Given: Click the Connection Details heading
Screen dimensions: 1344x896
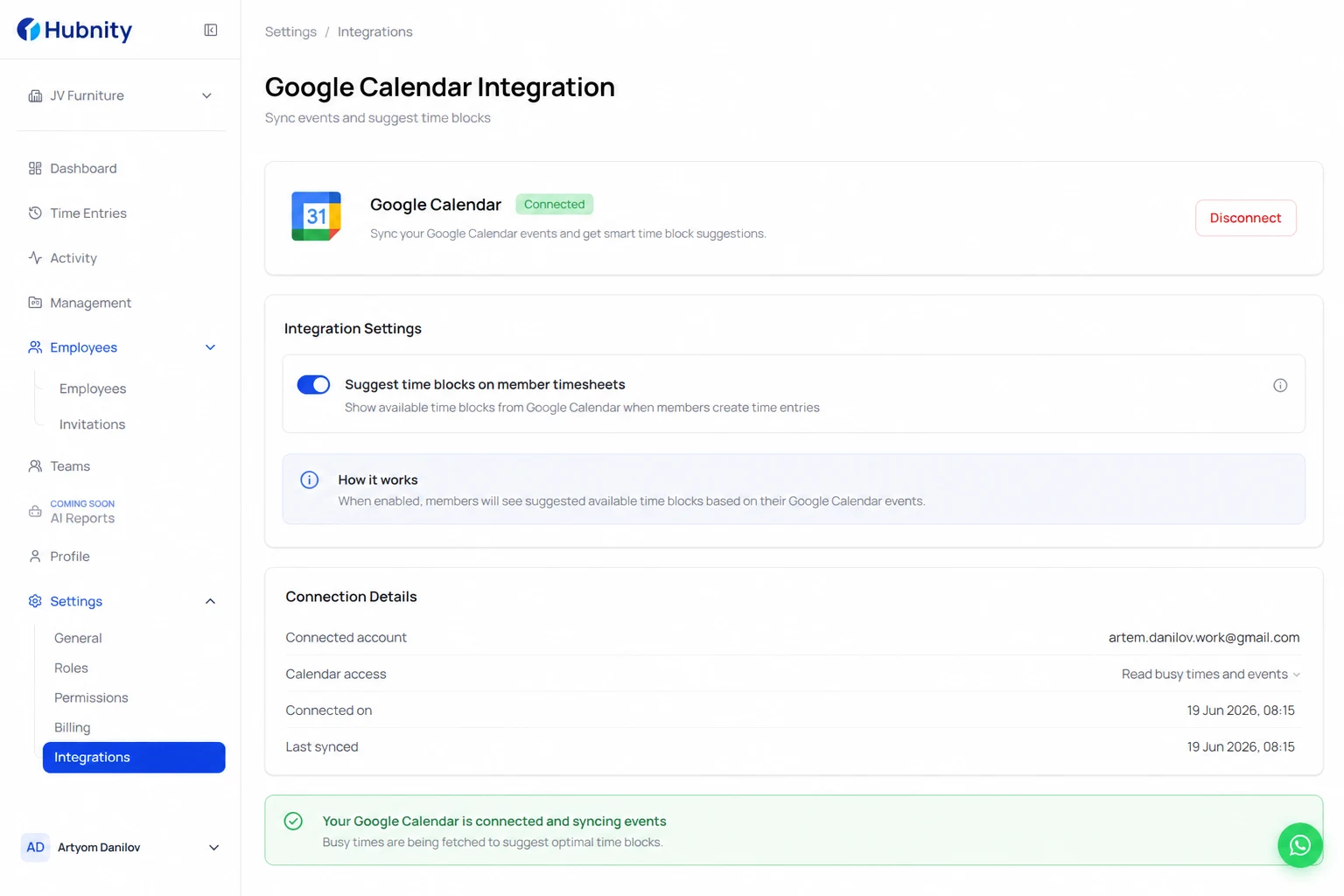Looking at the screenshot, I should coord(351,597).
